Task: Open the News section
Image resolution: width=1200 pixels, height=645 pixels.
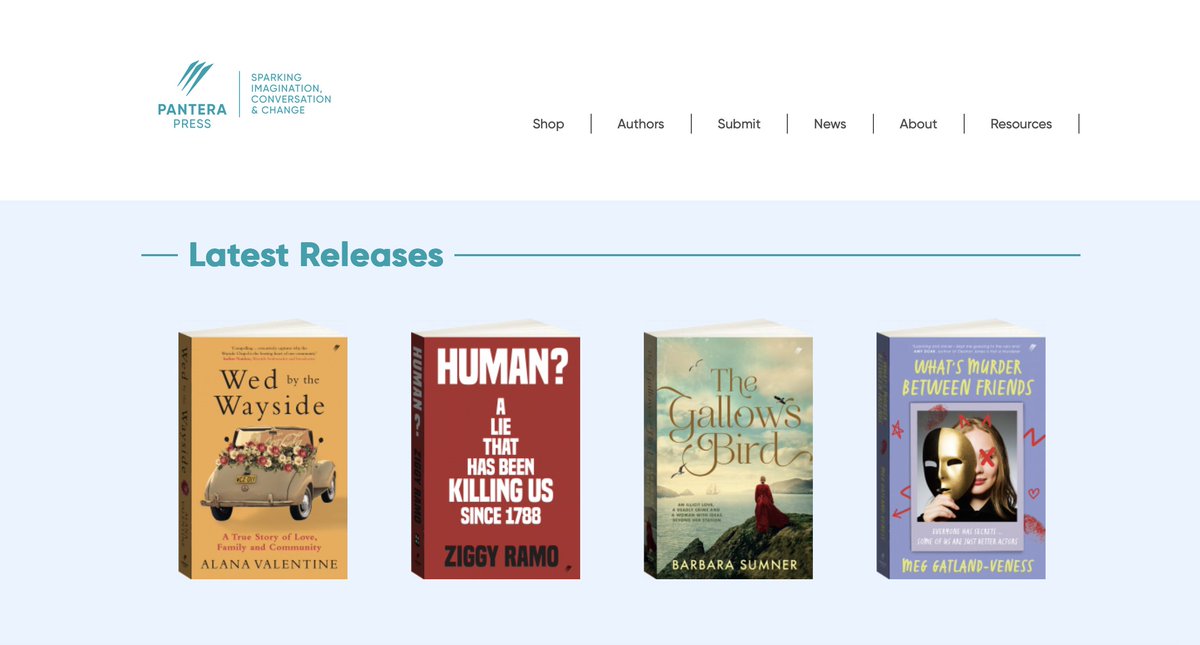Action: pos(830,124)
